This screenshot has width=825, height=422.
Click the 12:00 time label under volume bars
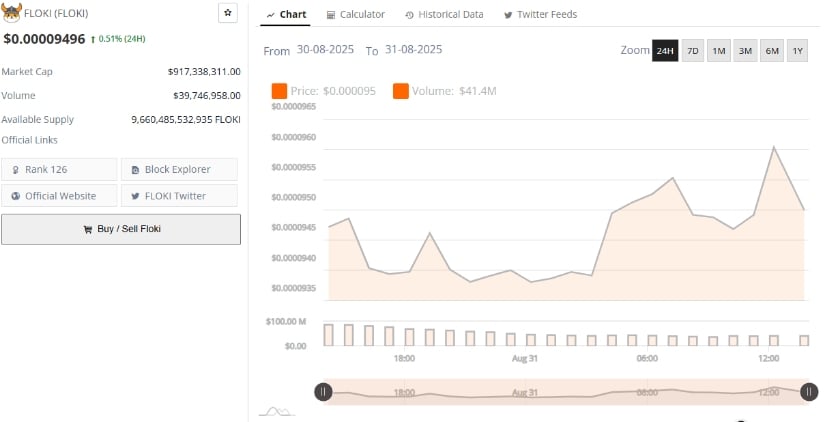pyautogui.click(x=769, y=358)
